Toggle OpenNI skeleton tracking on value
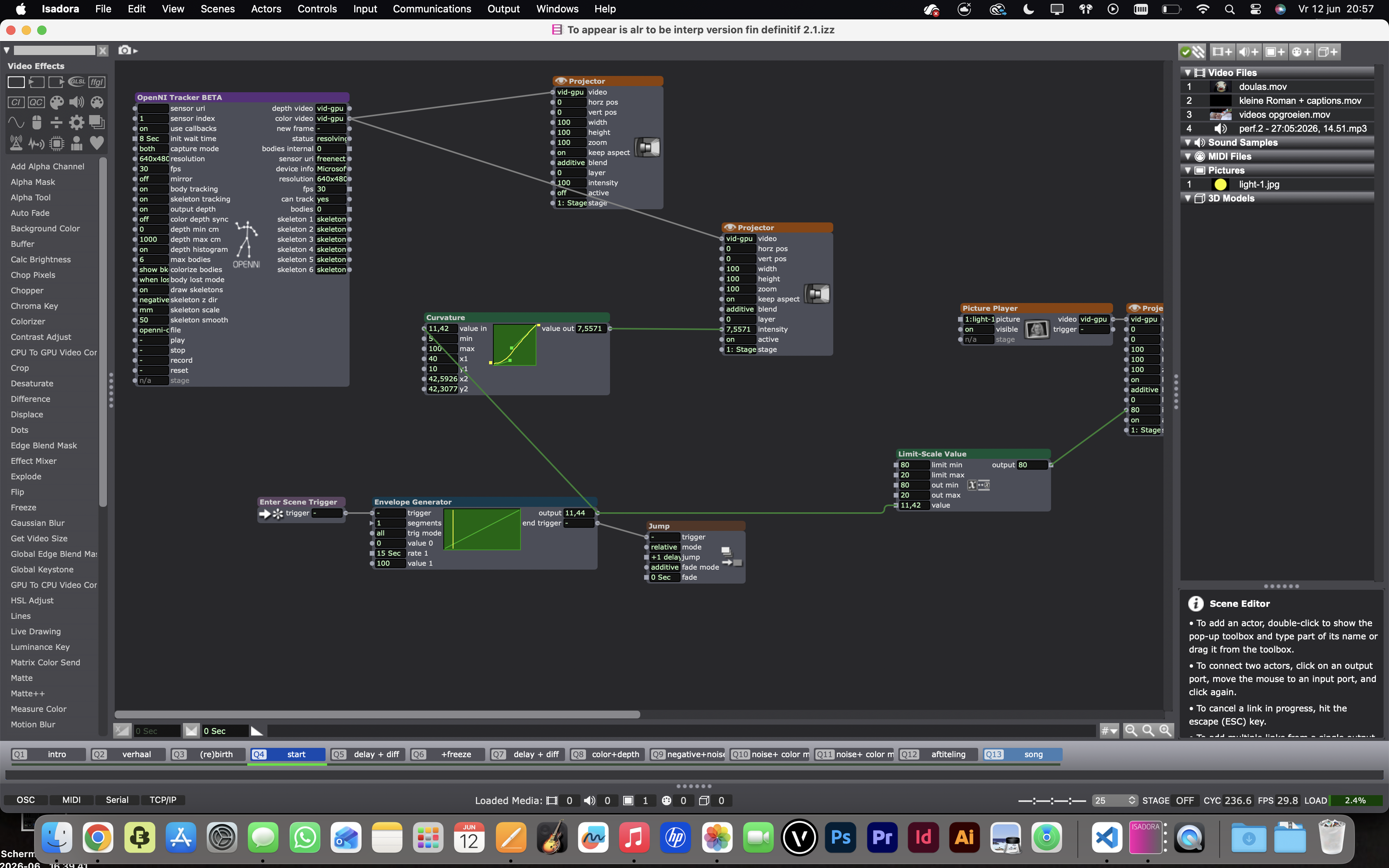The width and height of the screenshot is (1389, 868). [x=153, y=199]
